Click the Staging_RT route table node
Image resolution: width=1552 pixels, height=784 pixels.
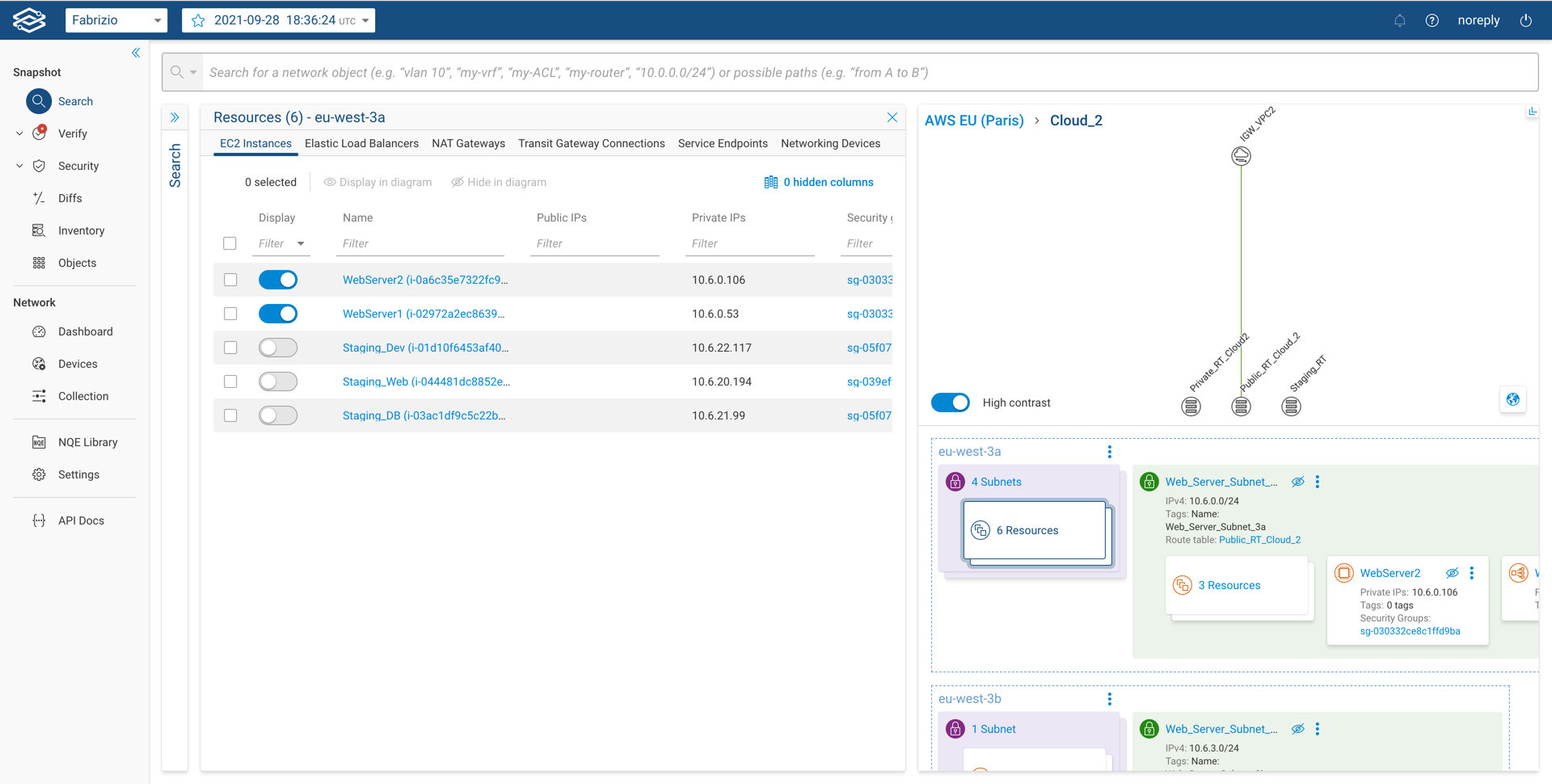(1291, 407)
